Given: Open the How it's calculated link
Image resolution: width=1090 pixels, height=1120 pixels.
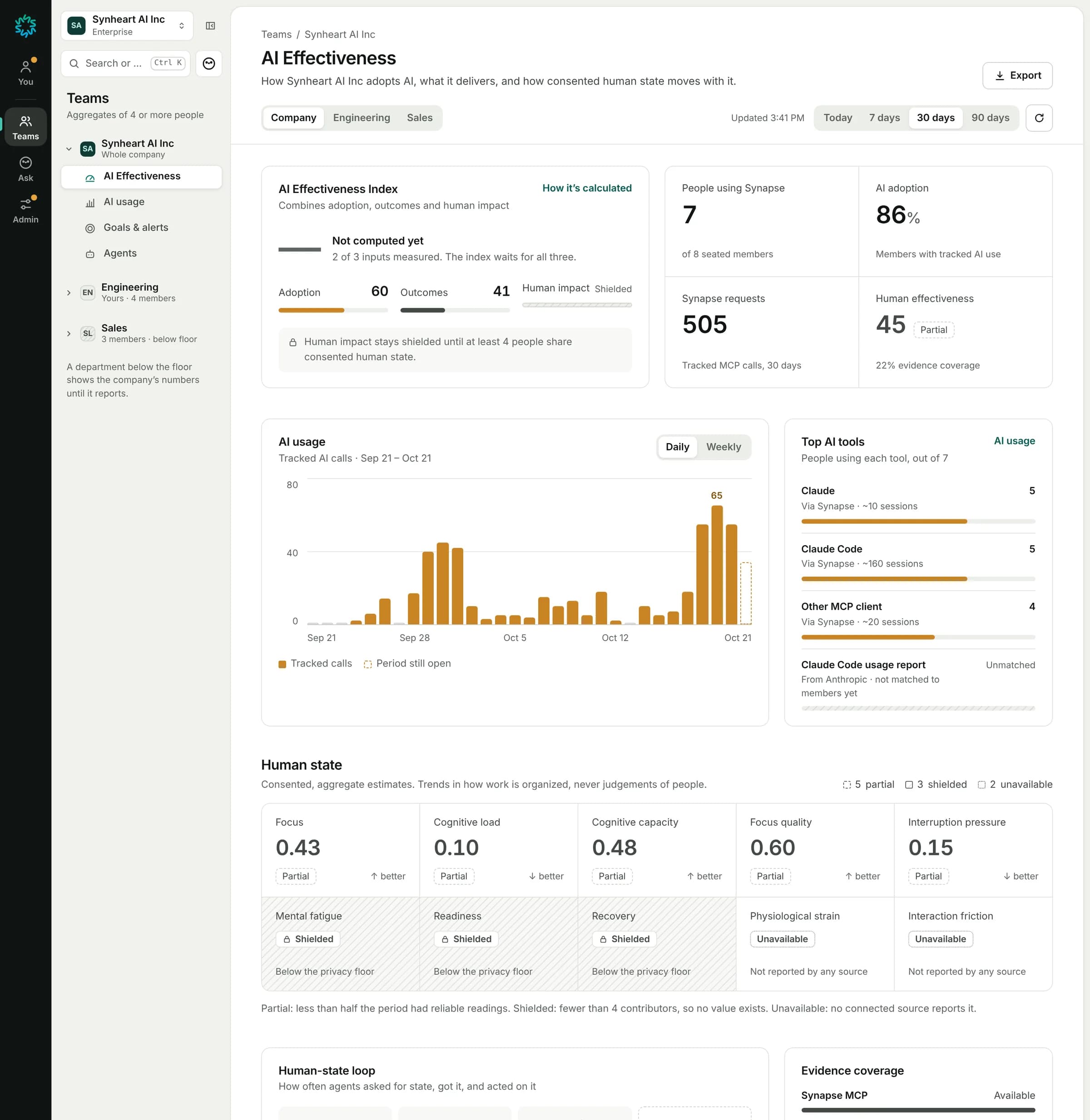Looking at the screenshot, I should 586,188.
